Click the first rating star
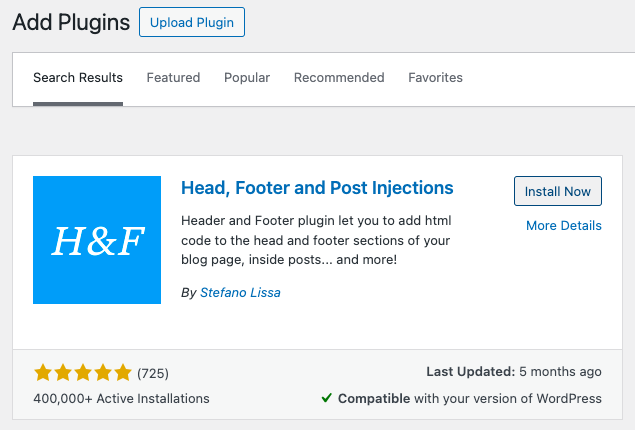Viewport: 635px width, 430px height. point(43,373)
